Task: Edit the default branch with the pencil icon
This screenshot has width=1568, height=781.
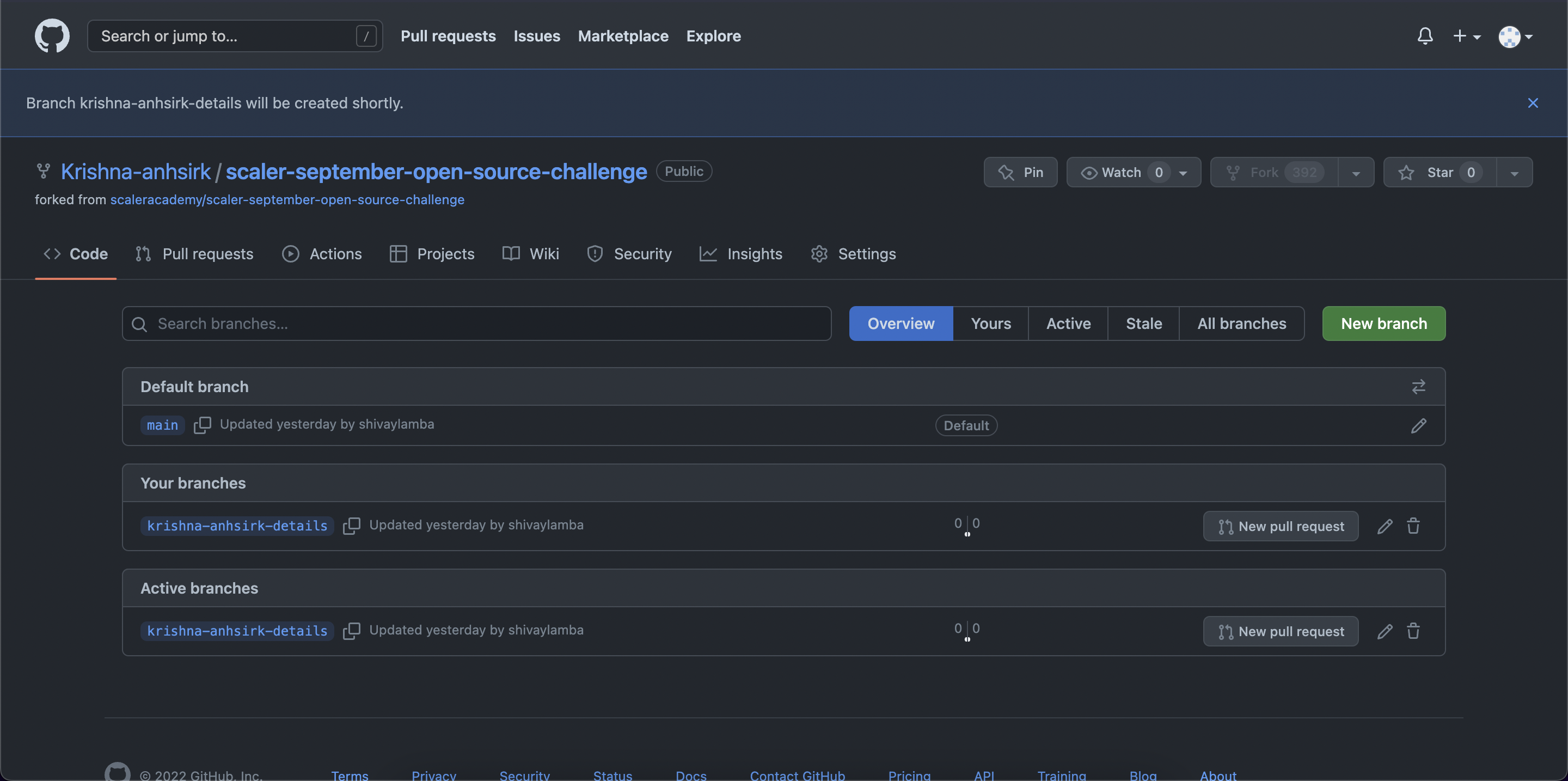Action: (x=1419, y=425)
